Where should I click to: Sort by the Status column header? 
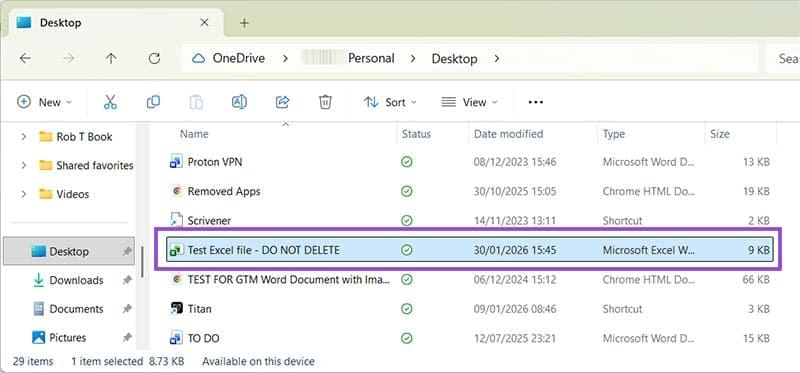click(416, 134)
